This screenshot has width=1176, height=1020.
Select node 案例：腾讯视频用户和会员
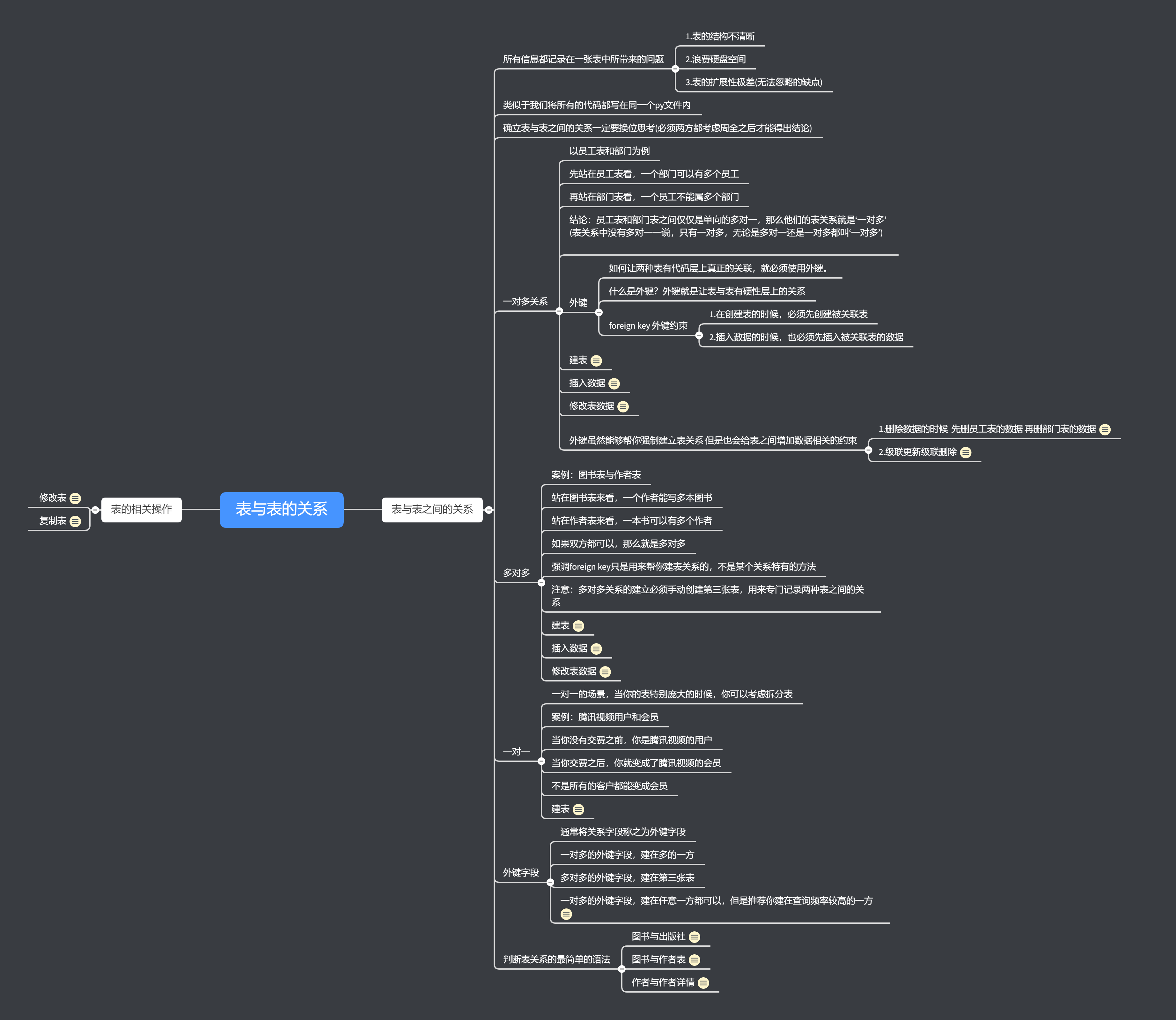coord(605,717)
